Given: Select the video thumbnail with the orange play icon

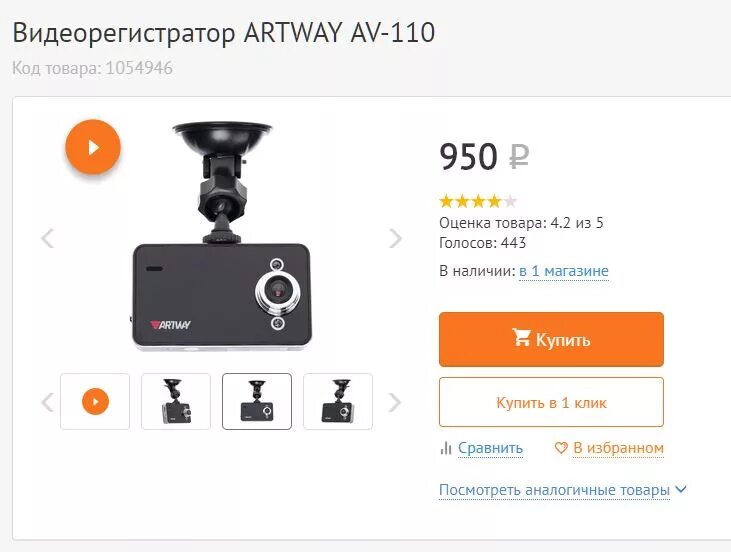Looking at the screenshot, I should pos(95,401).
